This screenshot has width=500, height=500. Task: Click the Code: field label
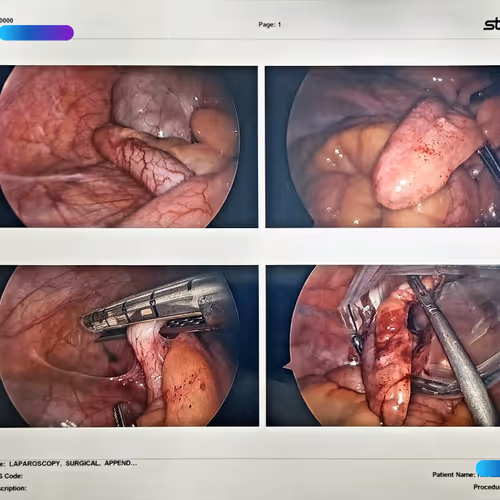click(x=11, y=476)
